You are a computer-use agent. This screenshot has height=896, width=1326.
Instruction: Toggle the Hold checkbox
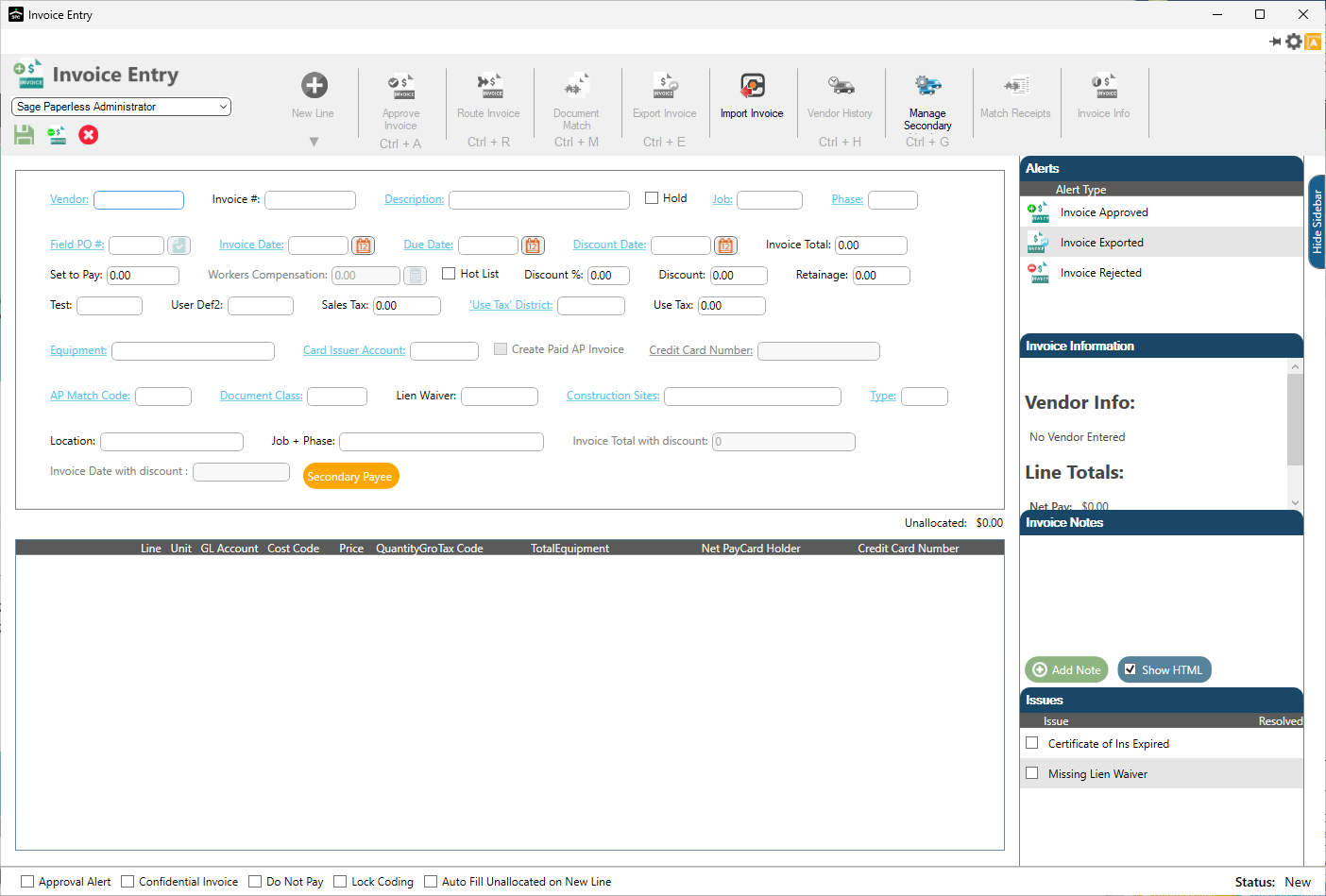[652, 198]
